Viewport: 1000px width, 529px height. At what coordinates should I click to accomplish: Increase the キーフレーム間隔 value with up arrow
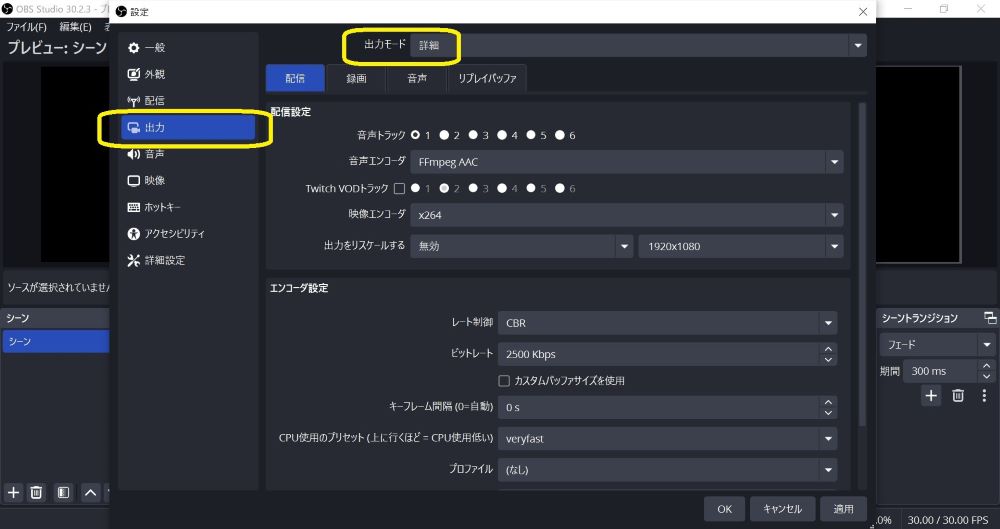828,402
